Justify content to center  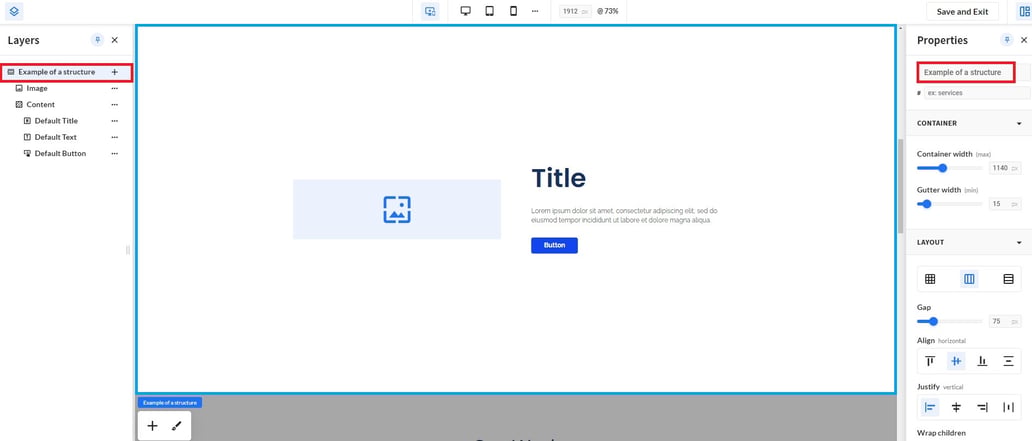(x=956, y=407)
